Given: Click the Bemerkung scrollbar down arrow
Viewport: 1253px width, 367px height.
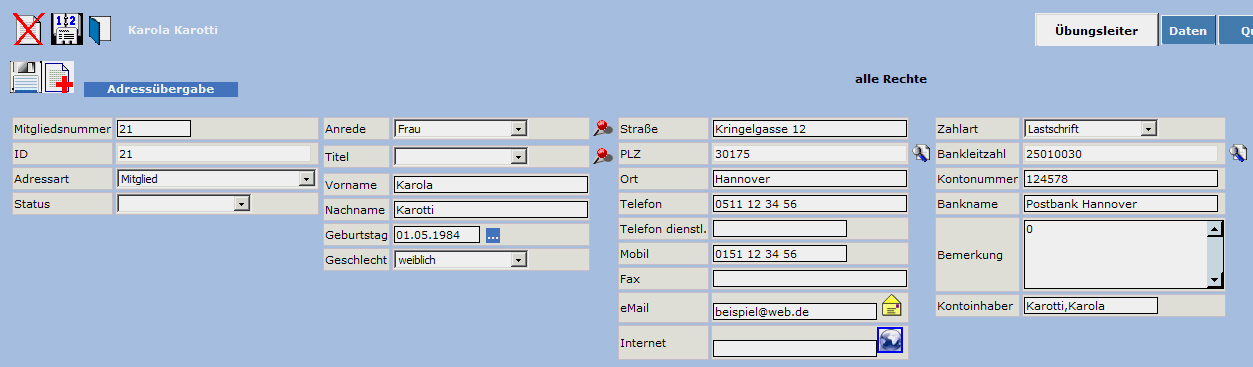Looking at the screenshot, I should click(1215, 281).
